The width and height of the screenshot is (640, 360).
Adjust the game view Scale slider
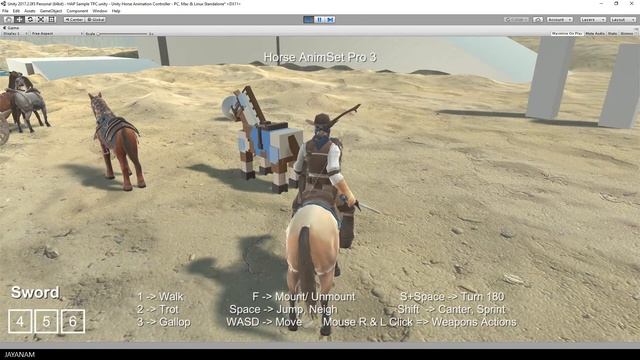pyautogui.click(x=122, y=33)
